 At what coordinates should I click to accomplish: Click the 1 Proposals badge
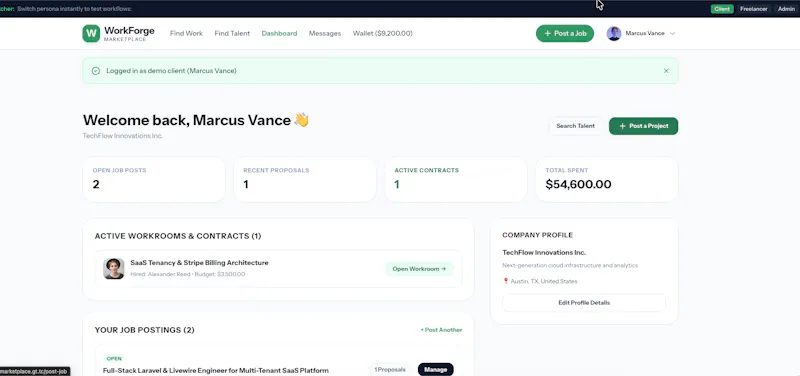point(390,369)
